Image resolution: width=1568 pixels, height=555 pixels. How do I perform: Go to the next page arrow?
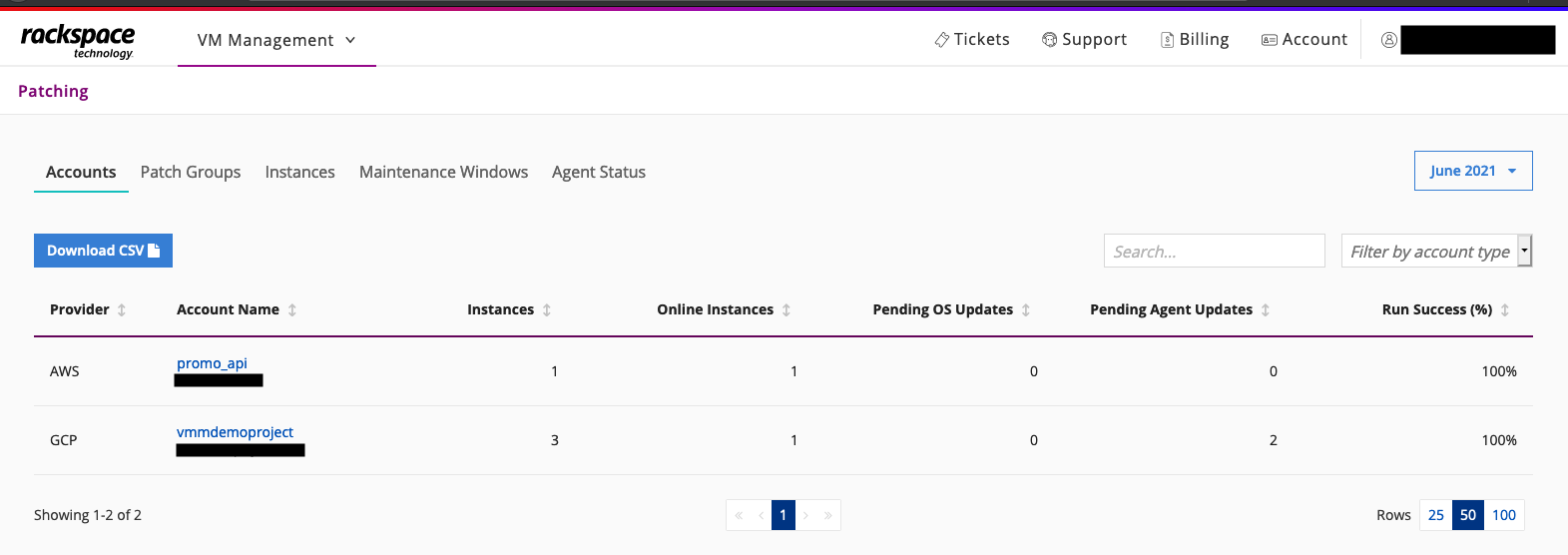point(806,515)
